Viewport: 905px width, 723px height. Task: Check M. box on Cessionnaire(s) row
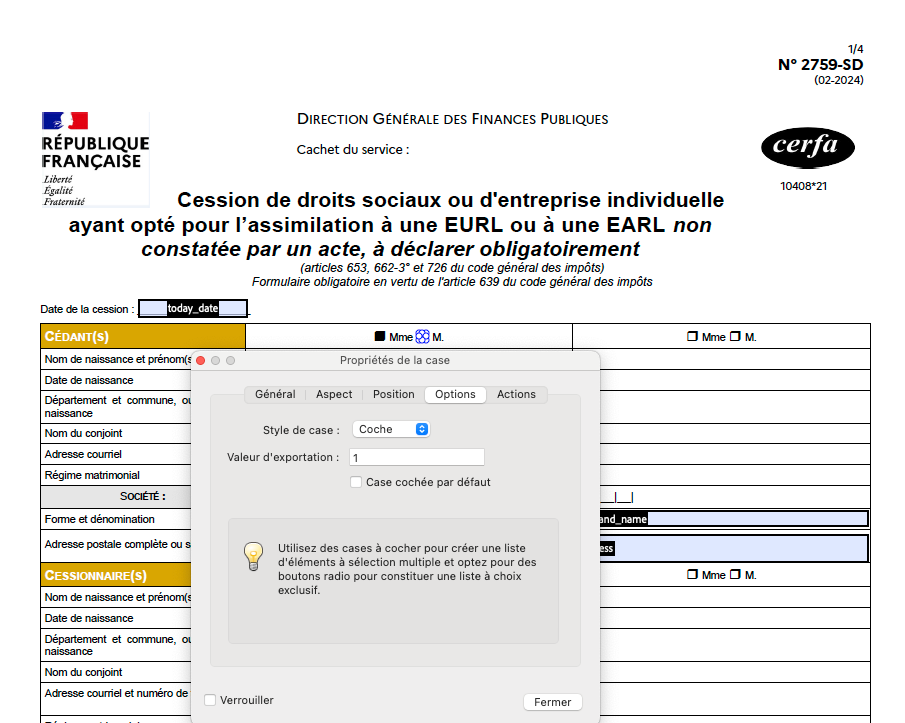pos(735,575)
